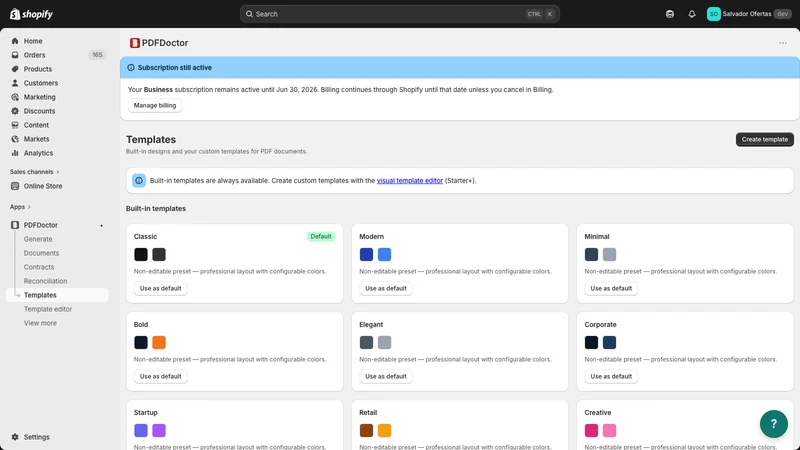
Task: Click the Settings gear icon
Action: point(15,437)
